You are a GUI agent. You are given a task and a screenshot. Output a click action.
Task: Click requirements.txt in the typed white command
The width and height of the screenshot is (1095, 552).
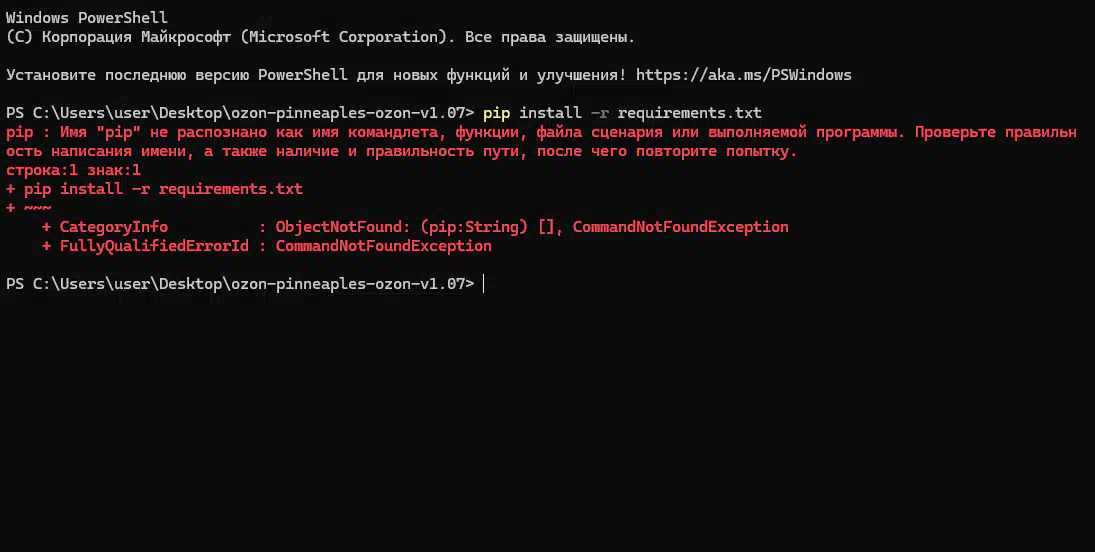pyautogui.click(x=689, y=112)
